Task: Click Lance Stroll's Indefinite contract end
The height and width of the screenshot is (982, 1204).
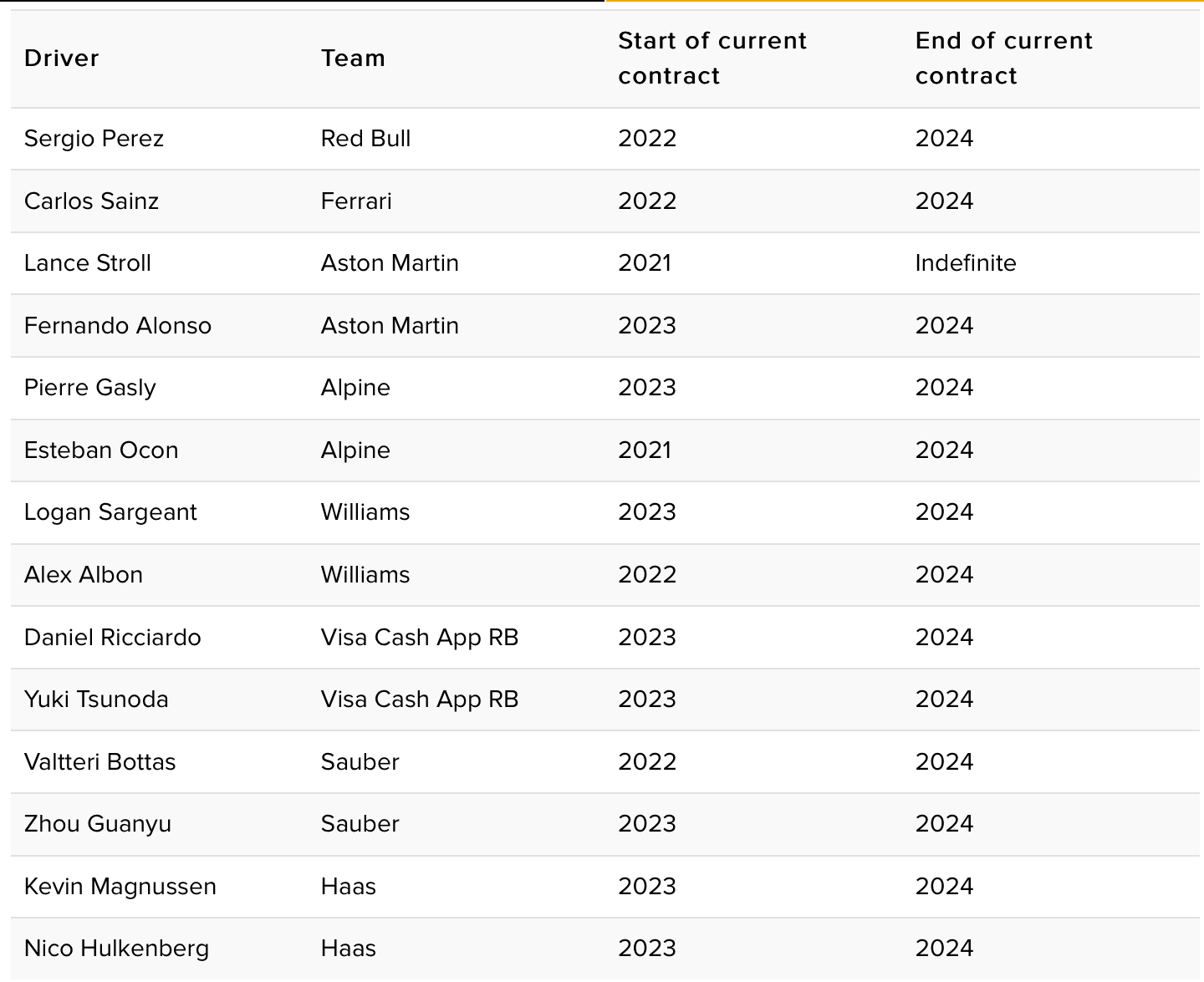Action: [x=966, y=262]
